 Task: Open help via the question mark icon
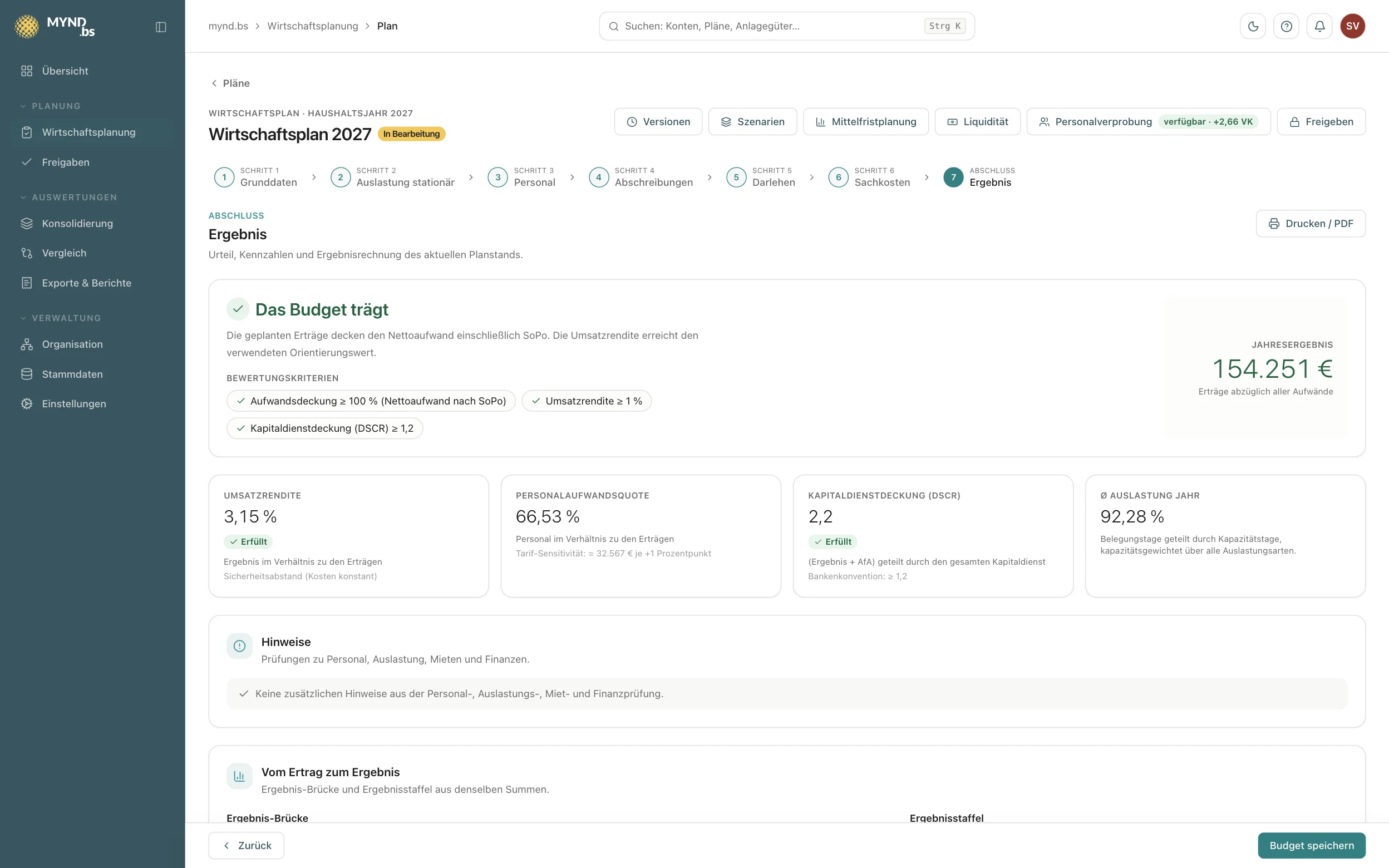click(1286, 26)
